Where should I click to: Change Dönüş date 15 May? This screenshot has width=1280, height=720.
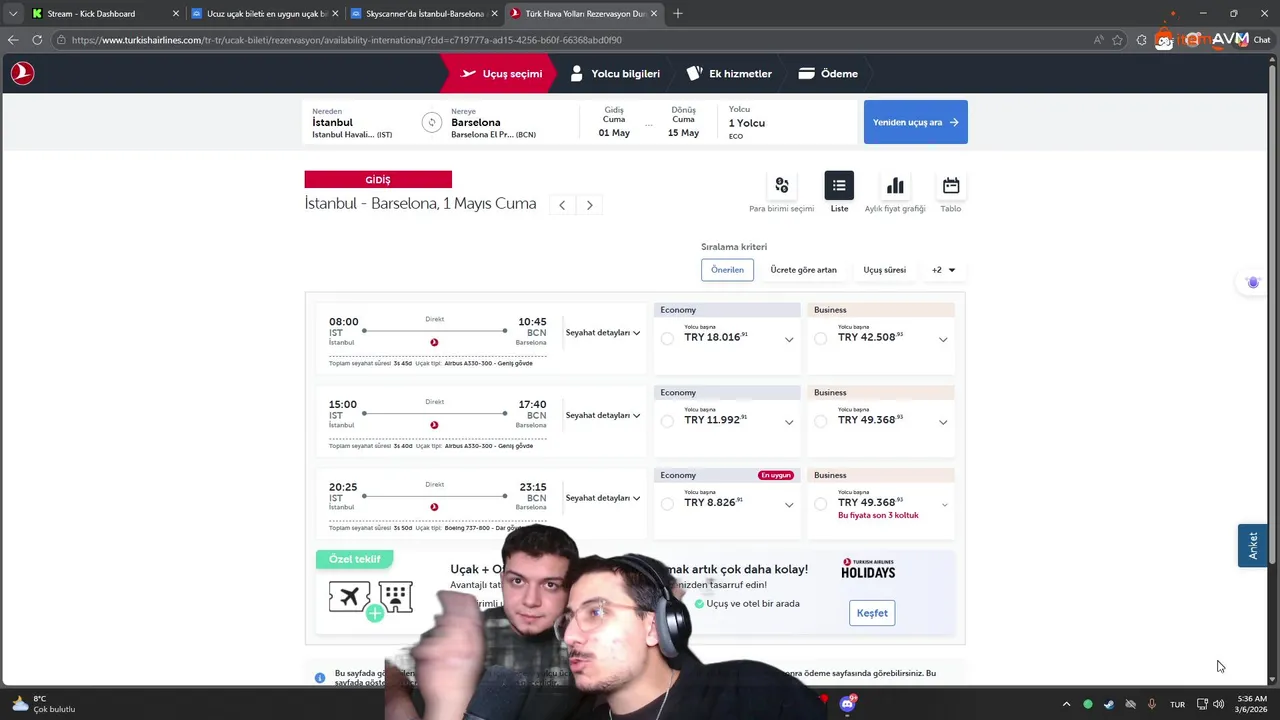click(x=684, y=122)
